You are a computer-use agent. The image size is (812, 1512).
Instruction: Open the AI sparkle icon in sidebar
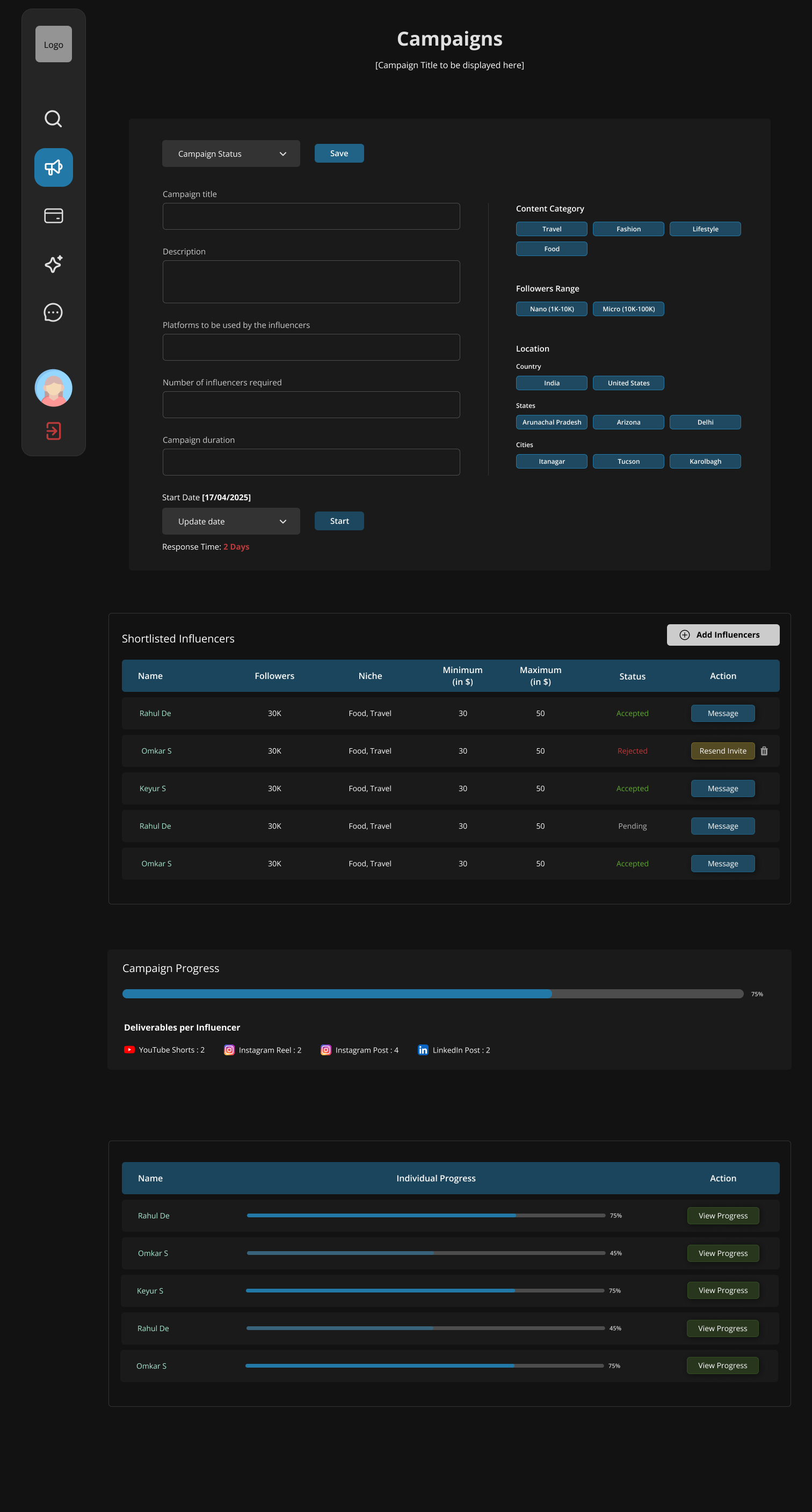tap(53, 264)
